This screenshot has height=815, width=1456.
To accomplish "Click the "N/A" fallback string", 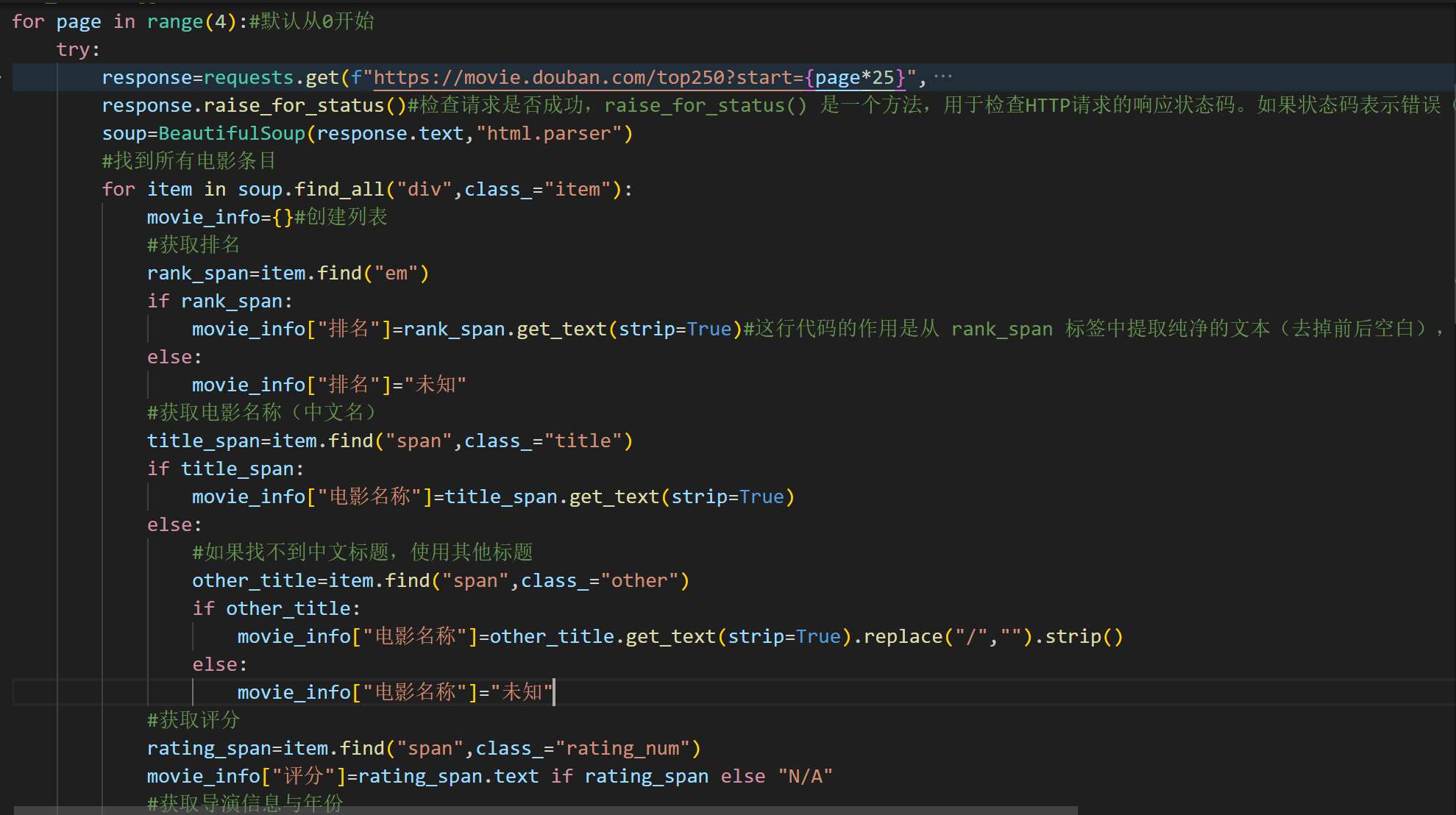I will (806, 776).
